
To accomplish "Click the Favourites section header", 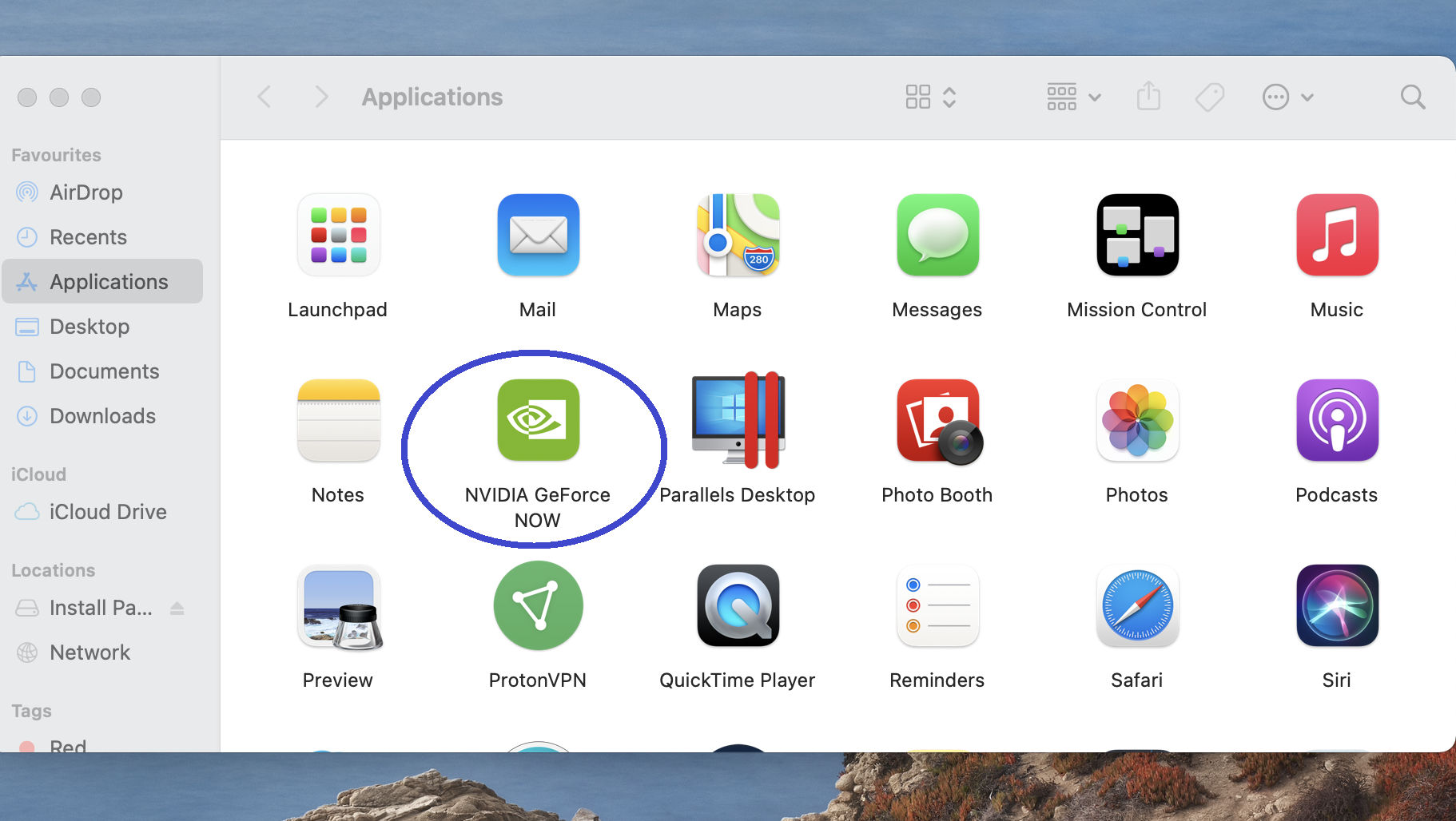I will tap(56, 155).
